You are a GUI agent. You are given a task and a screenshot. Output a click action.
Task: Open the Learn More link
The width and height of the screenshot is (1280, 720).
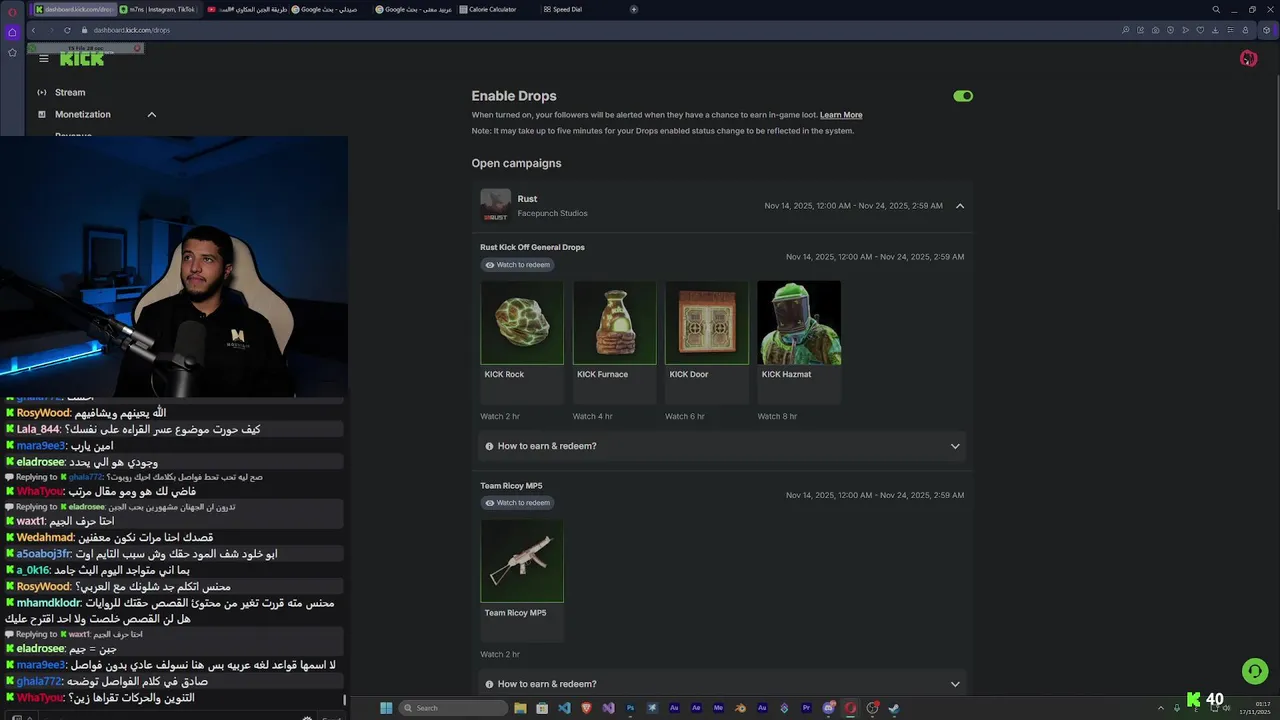coord(841,115)
